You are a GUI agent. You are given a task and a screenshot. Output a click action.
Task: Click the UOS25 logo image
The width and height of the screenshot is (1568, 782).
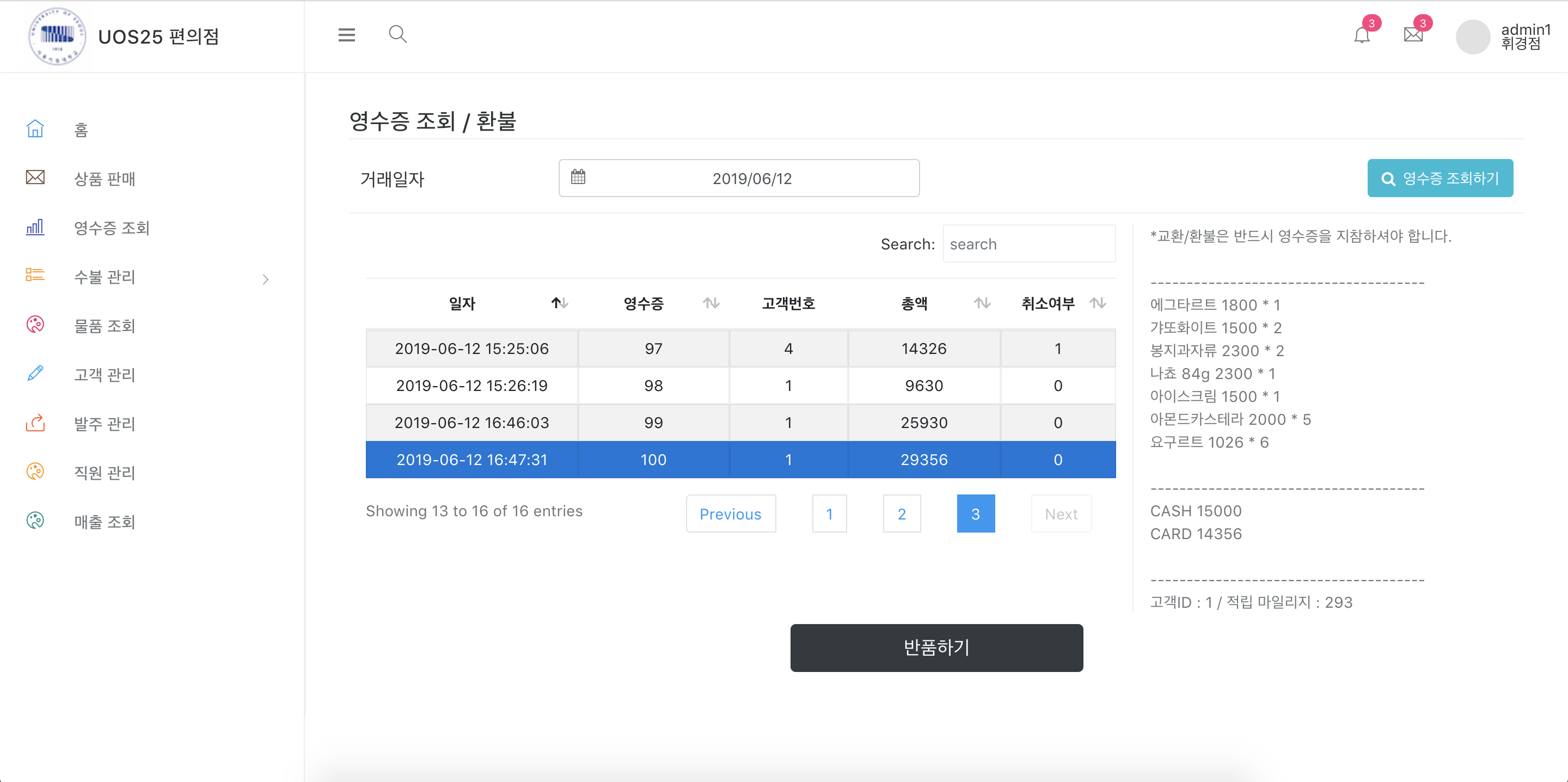tap(57, 36)
